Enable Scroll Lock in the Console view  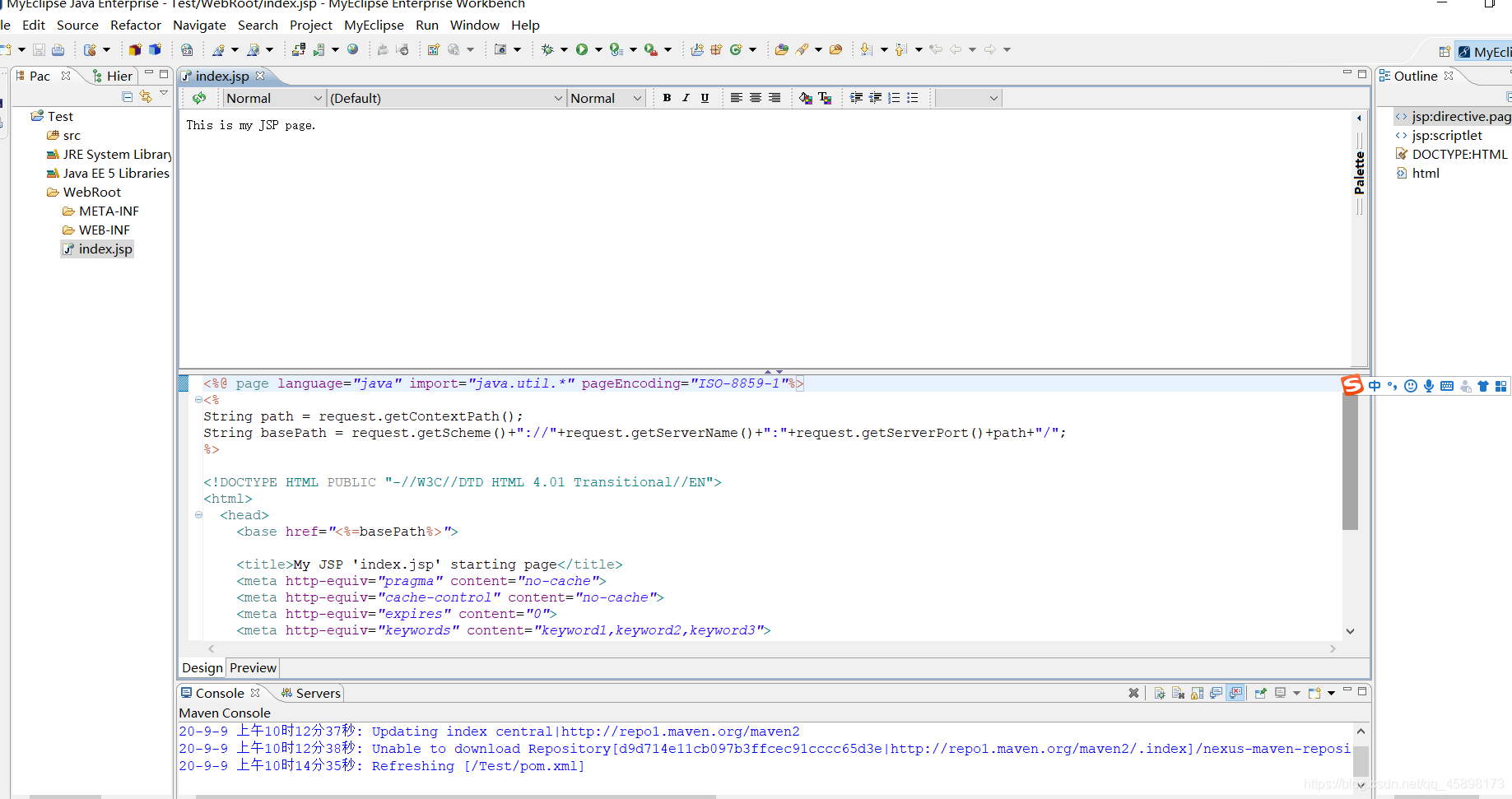point(1197,692)
